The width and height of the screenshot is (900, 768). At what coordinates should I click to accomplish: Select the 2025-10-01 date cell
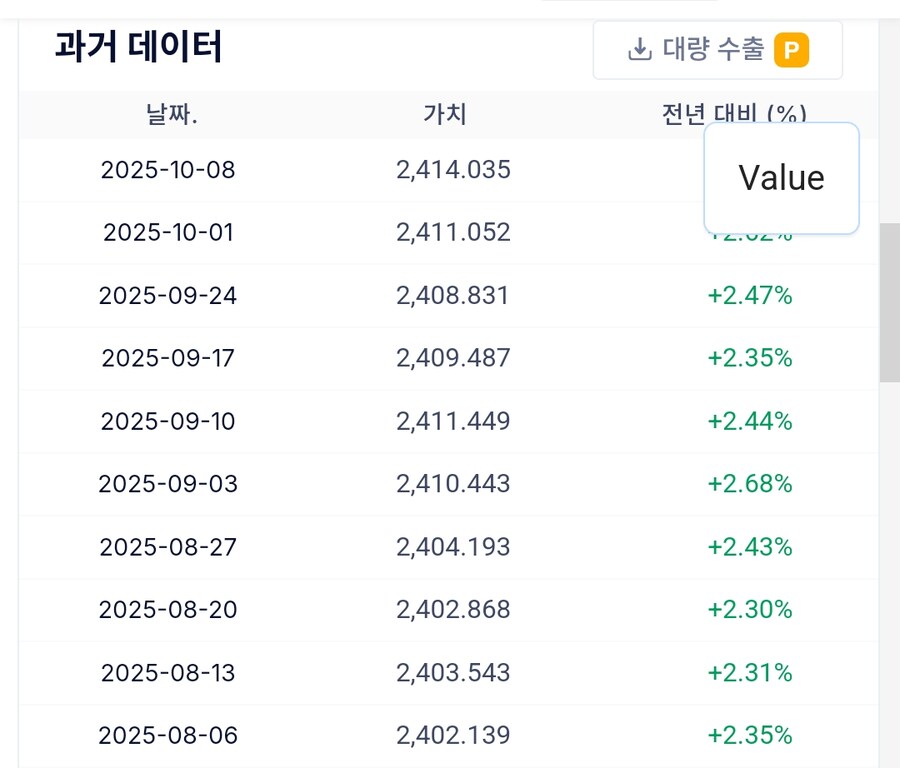168,233
